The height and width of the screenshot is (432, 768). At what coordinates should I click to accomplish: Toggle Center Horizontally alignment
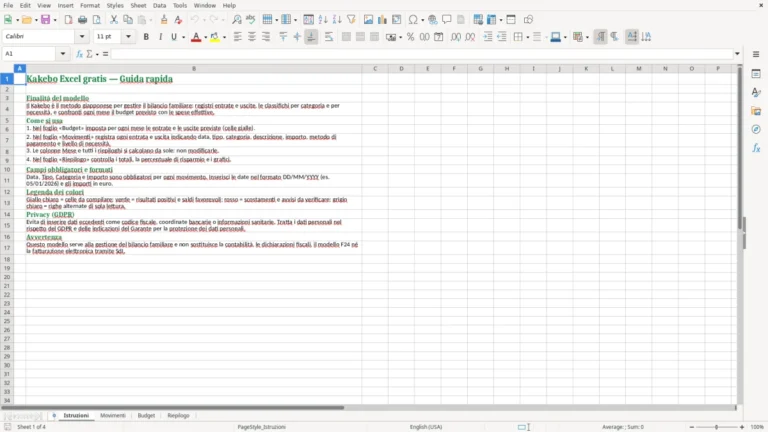(x=252, y=37)
